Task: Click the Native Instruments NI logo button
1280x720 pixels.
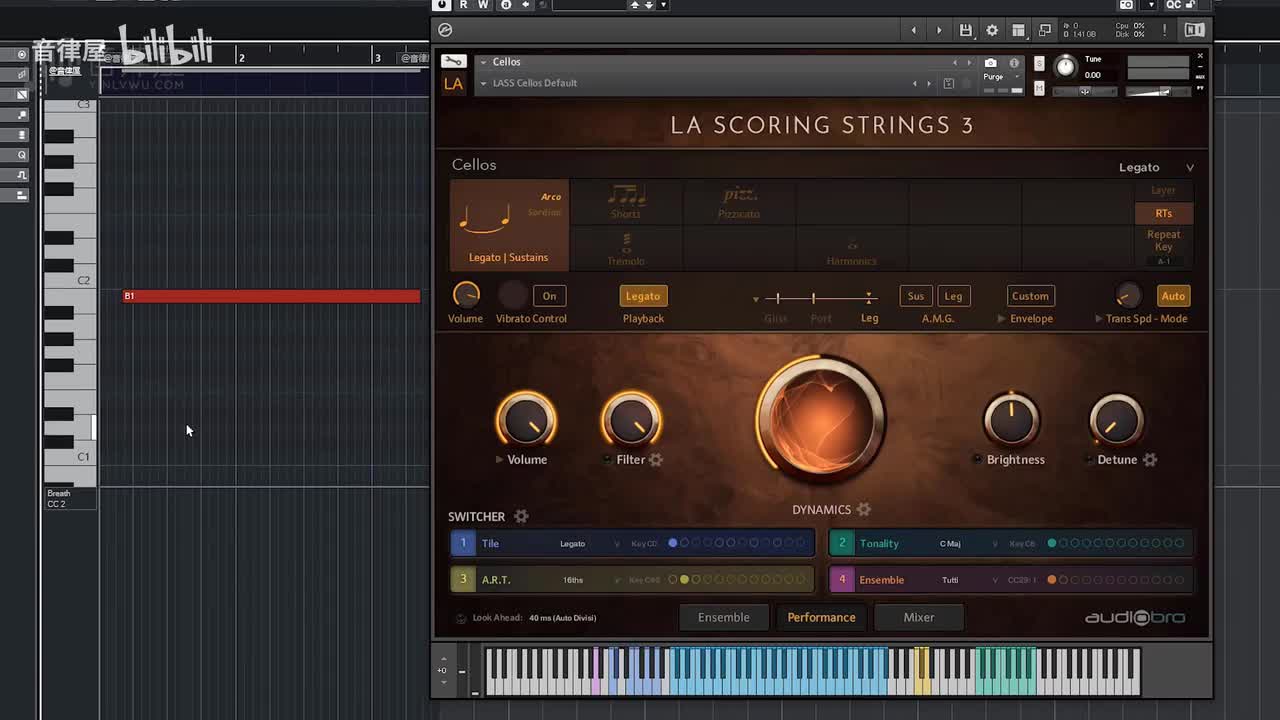Action: (1193, 31)
